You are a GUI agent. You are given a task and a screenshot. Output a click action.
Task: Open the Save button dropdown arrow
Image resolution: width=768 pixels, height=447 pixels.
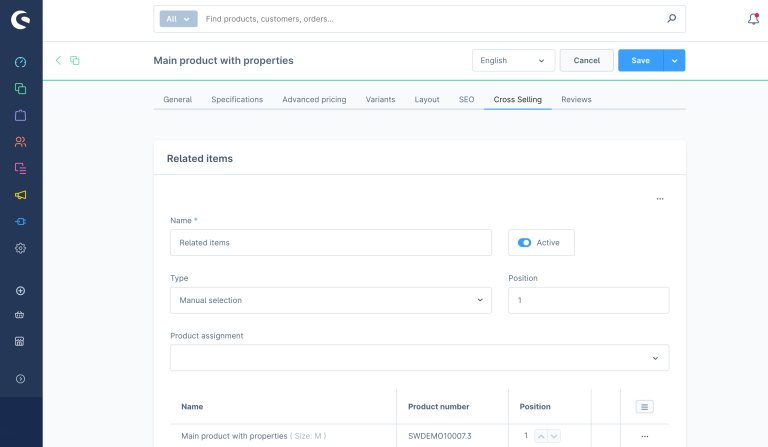click(674, 60)
